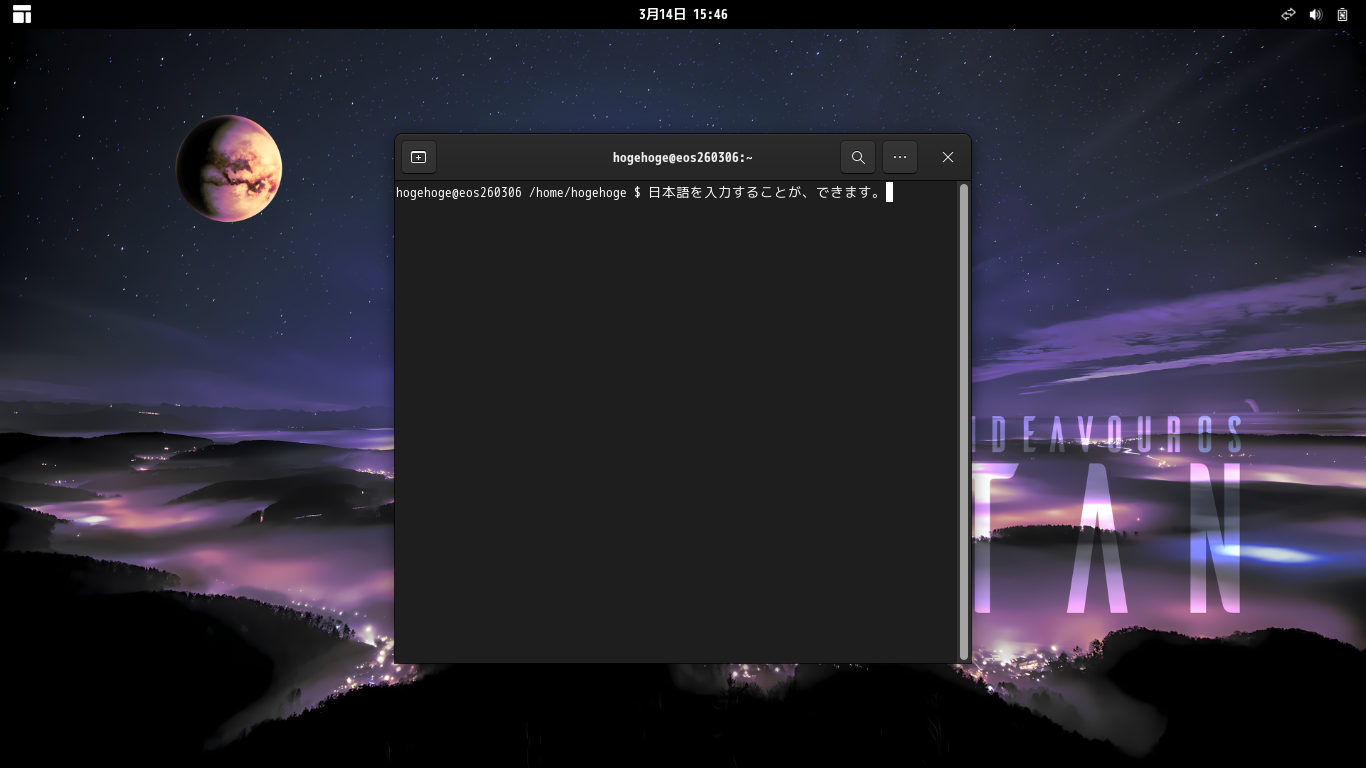Image resolution: width=1366 pixels, height=768 pixels.
Task: Click the terminal vertical scrollbar
Action: [x=964, y=421]
